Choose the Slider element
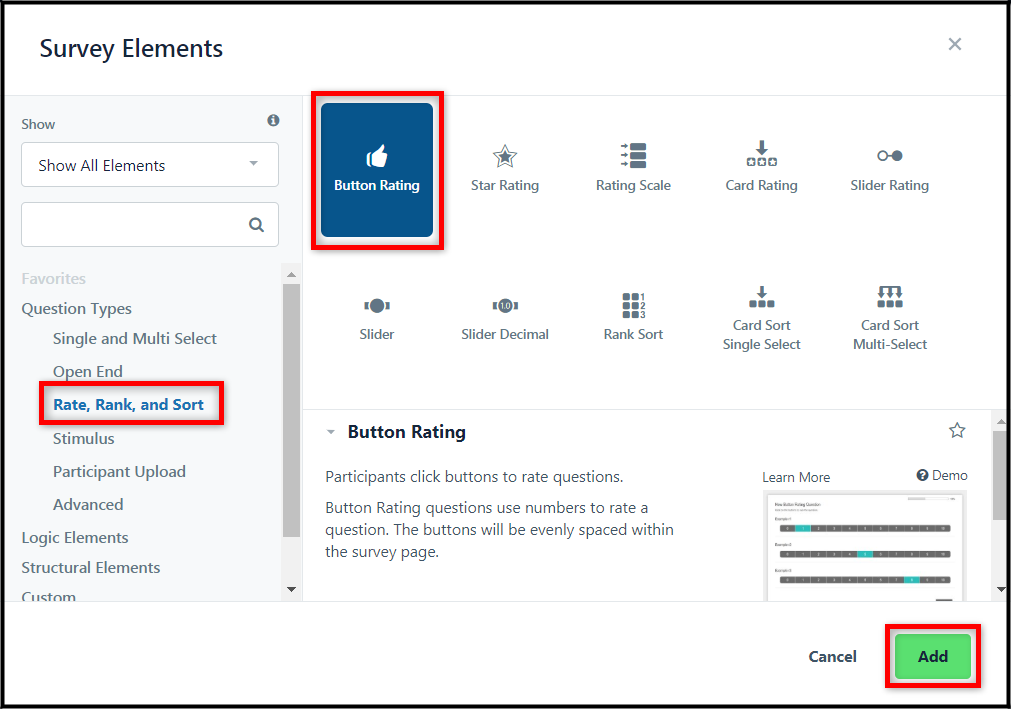Image resolution: width=1011 pixels, height=709 pixels. pos(377,318)
